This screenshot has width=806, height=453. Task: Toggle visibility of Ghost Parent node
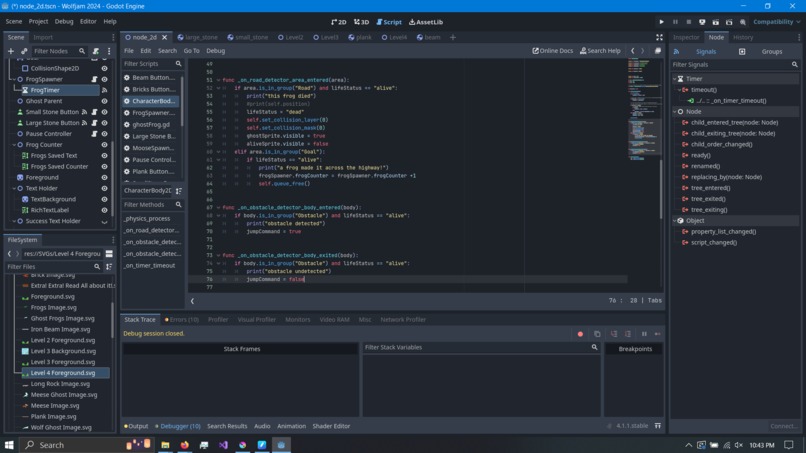104,101
